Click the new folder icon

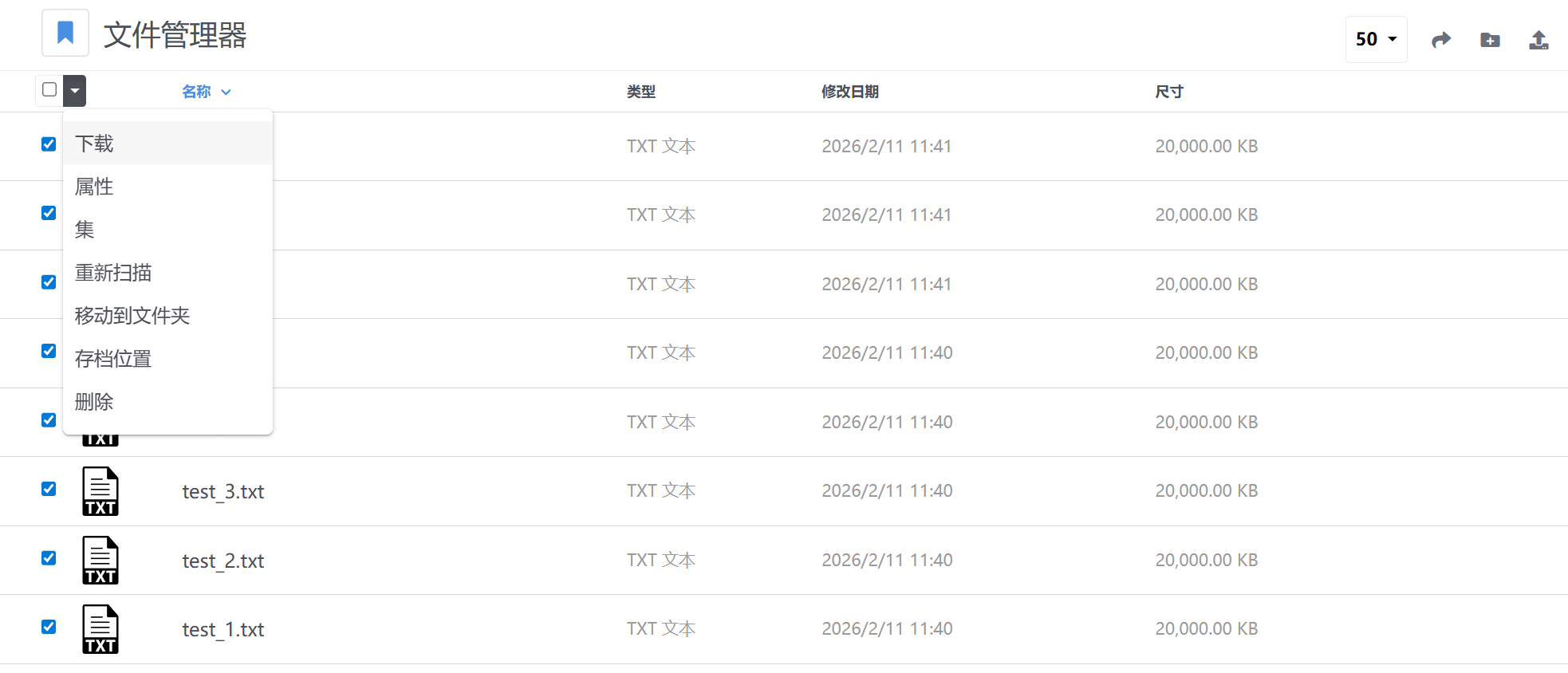[x=1490, y=40]
